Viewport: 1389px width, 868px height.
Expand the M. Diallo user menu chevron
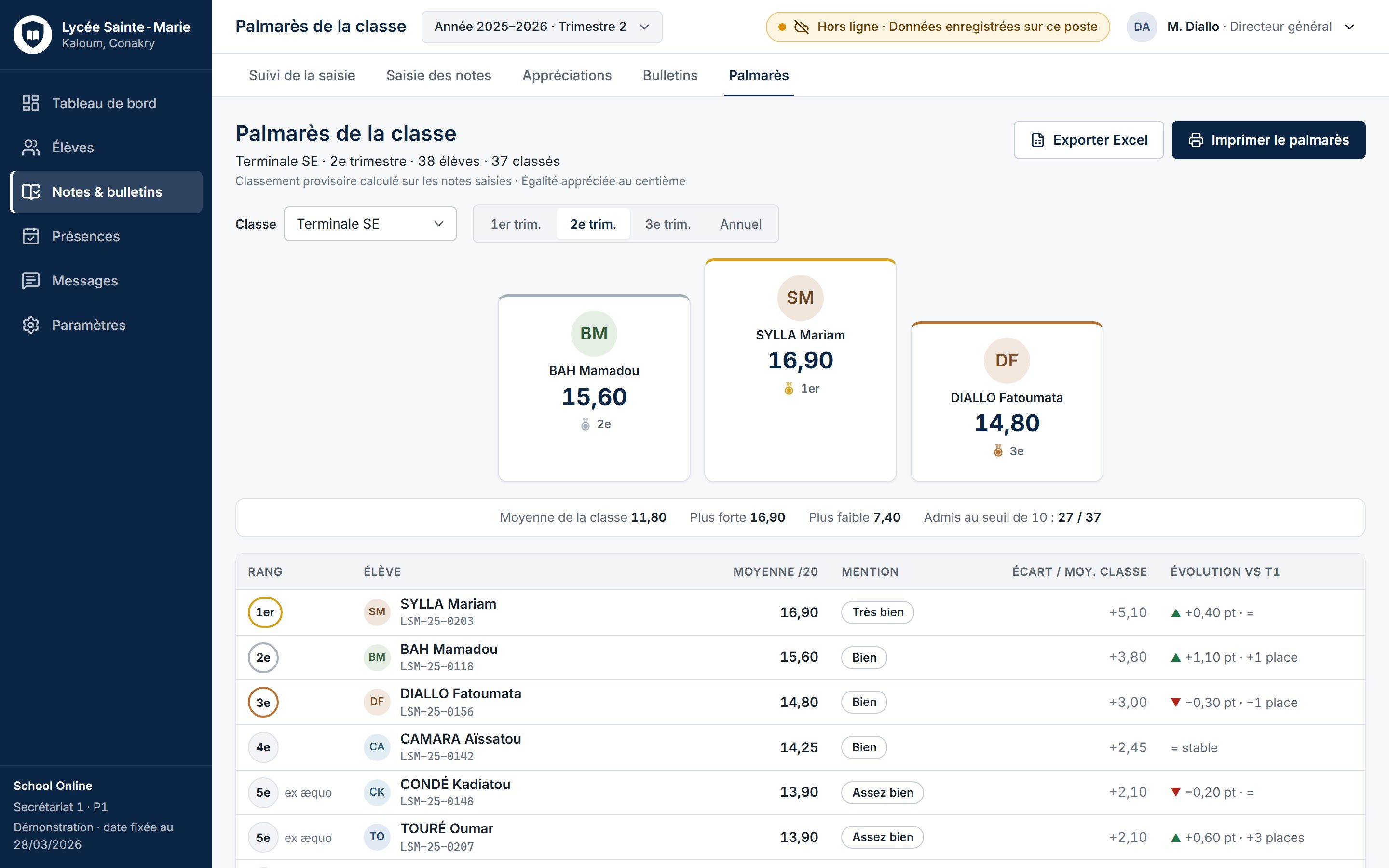[x=1350, y=27]
